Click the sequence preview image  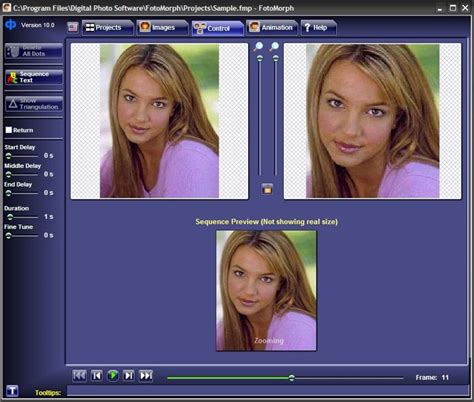click(x=266, y=291)
